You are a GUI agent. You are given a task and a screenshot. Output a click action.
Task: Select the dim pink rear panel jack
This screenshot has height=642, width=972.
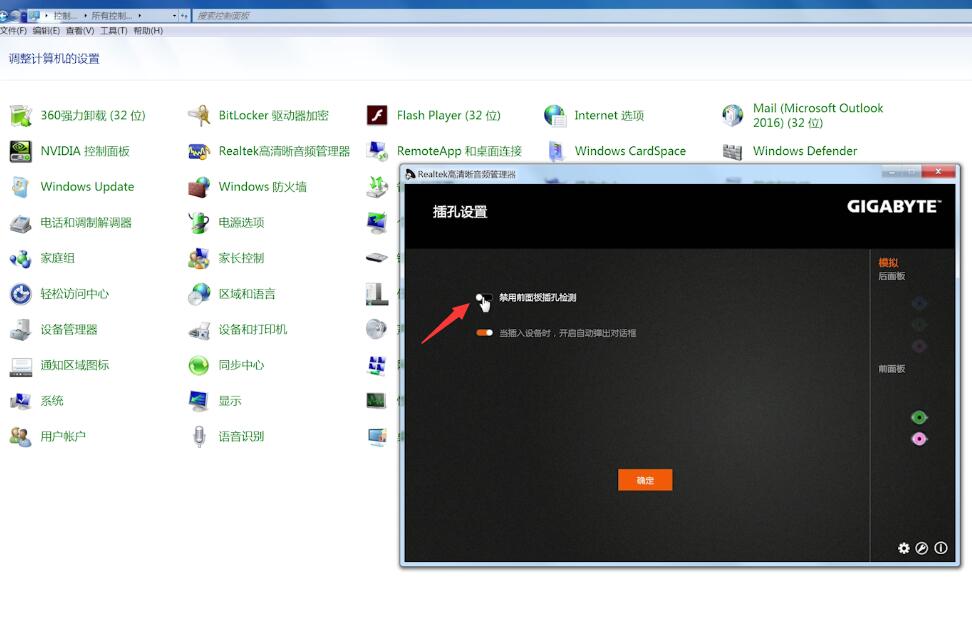919,346
